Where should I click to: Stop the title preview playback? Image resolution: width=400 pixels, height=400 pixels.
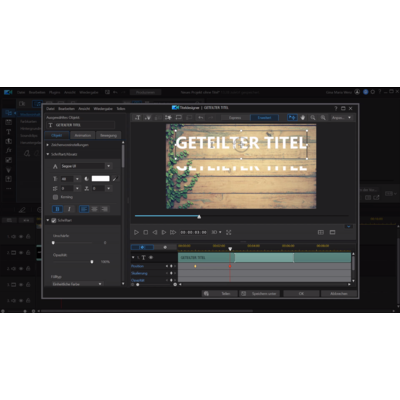[x=146, y=232]
